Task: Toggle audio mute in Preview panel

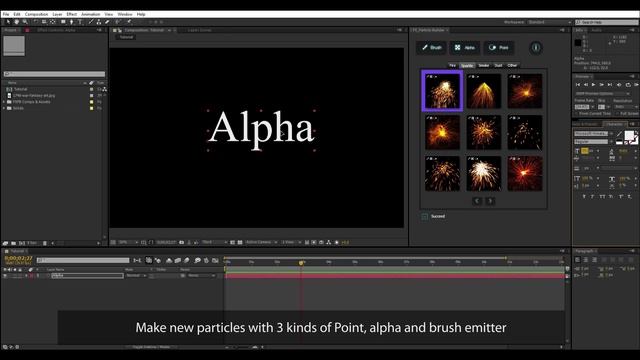Action: 619,84
